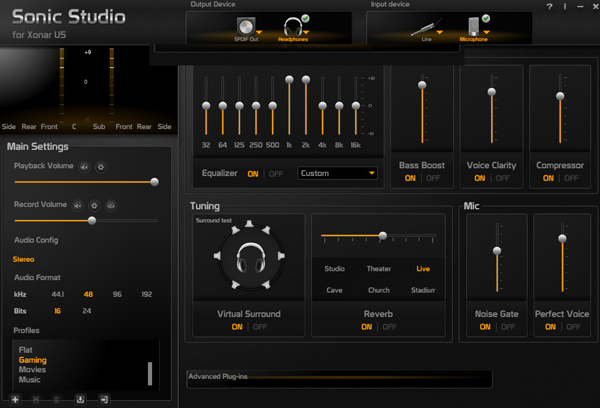Open the Equalizer preset Custom dropdown
This screenshot has height=408, width=600.
[337, 173]
